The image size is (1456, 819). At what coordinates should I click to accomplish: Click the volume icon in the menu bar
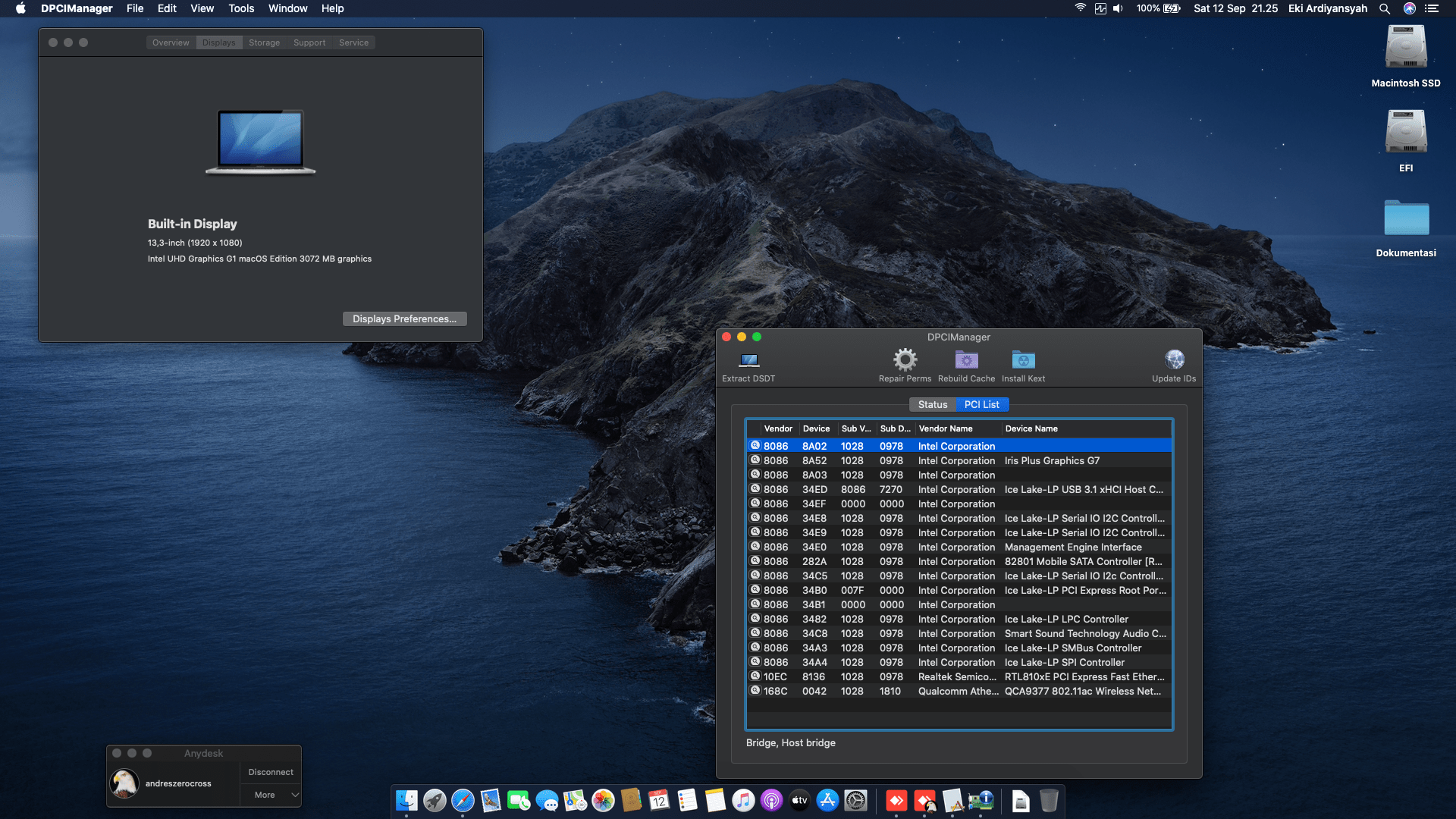pos(1118,8)
